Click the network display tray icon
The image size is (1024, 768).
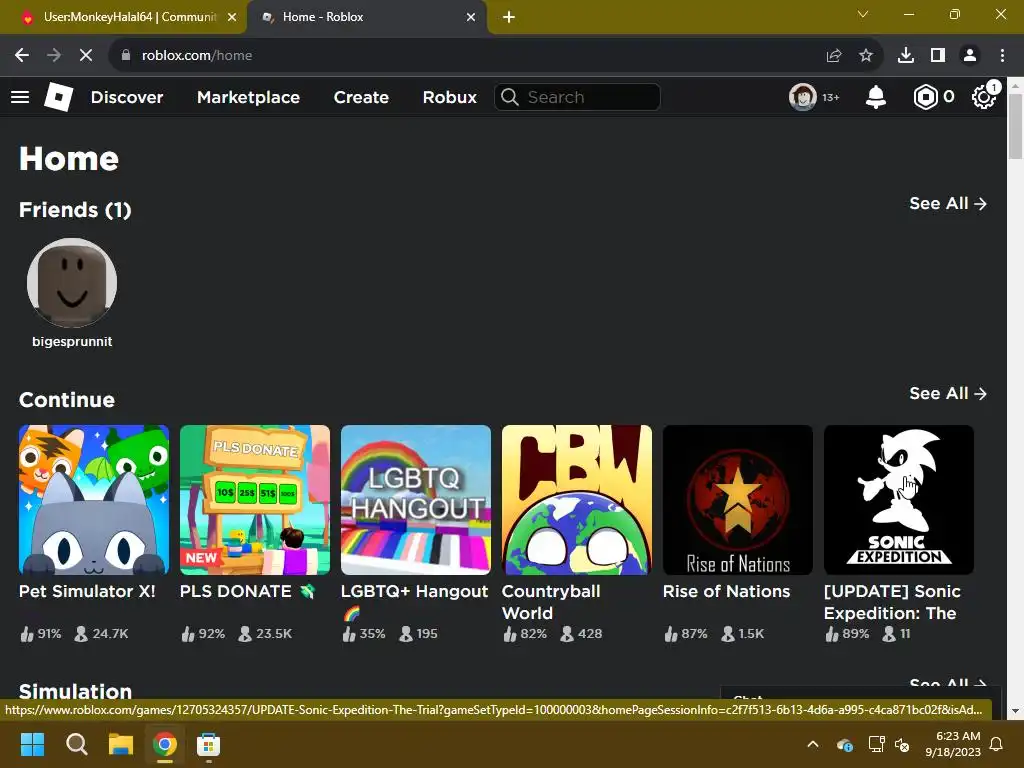point(876,744)
